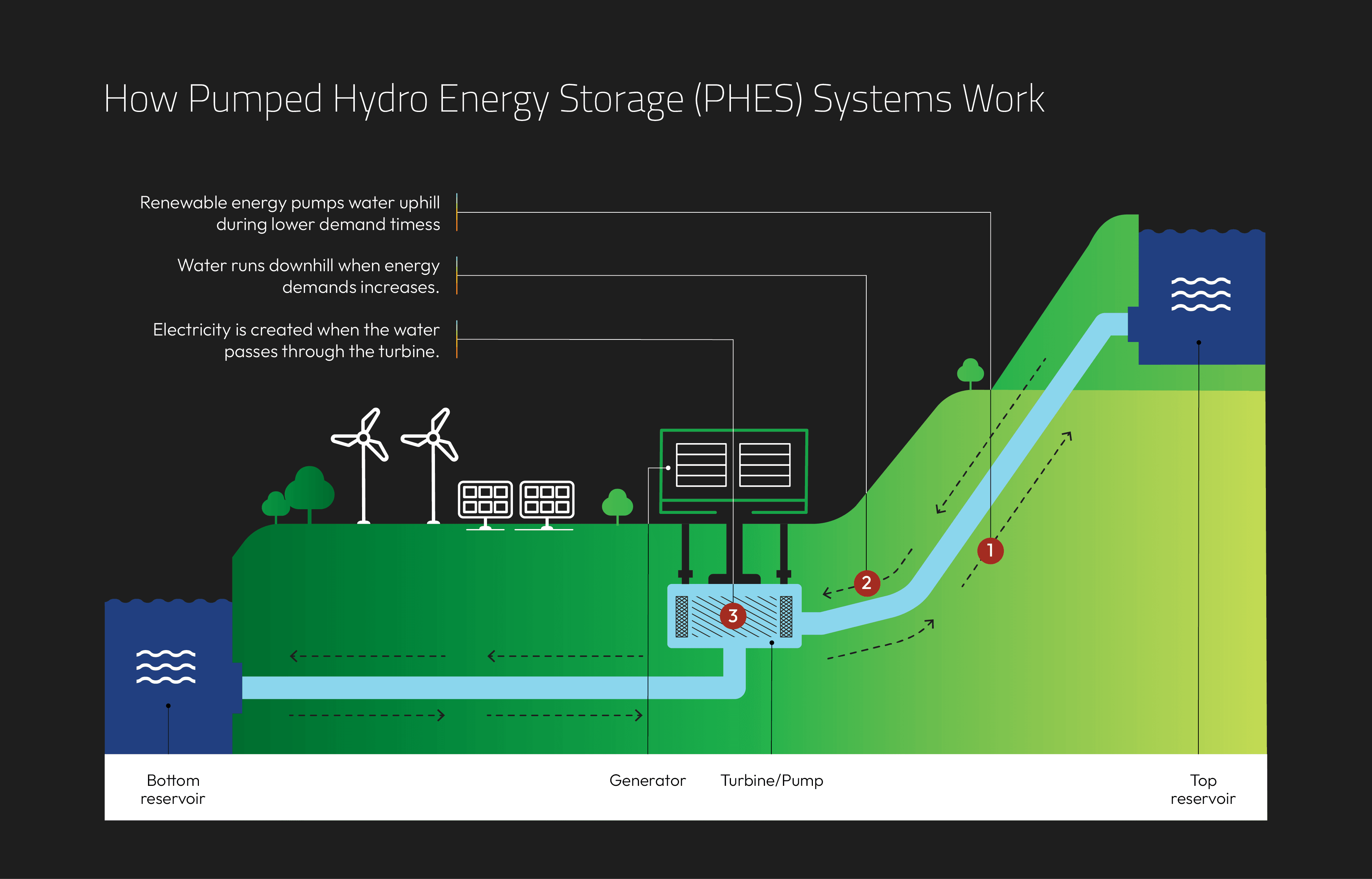Viewport: 1372px width, 879px height.
Task: Expand the tree icon near the hilltop
Action: click(971, 372)
